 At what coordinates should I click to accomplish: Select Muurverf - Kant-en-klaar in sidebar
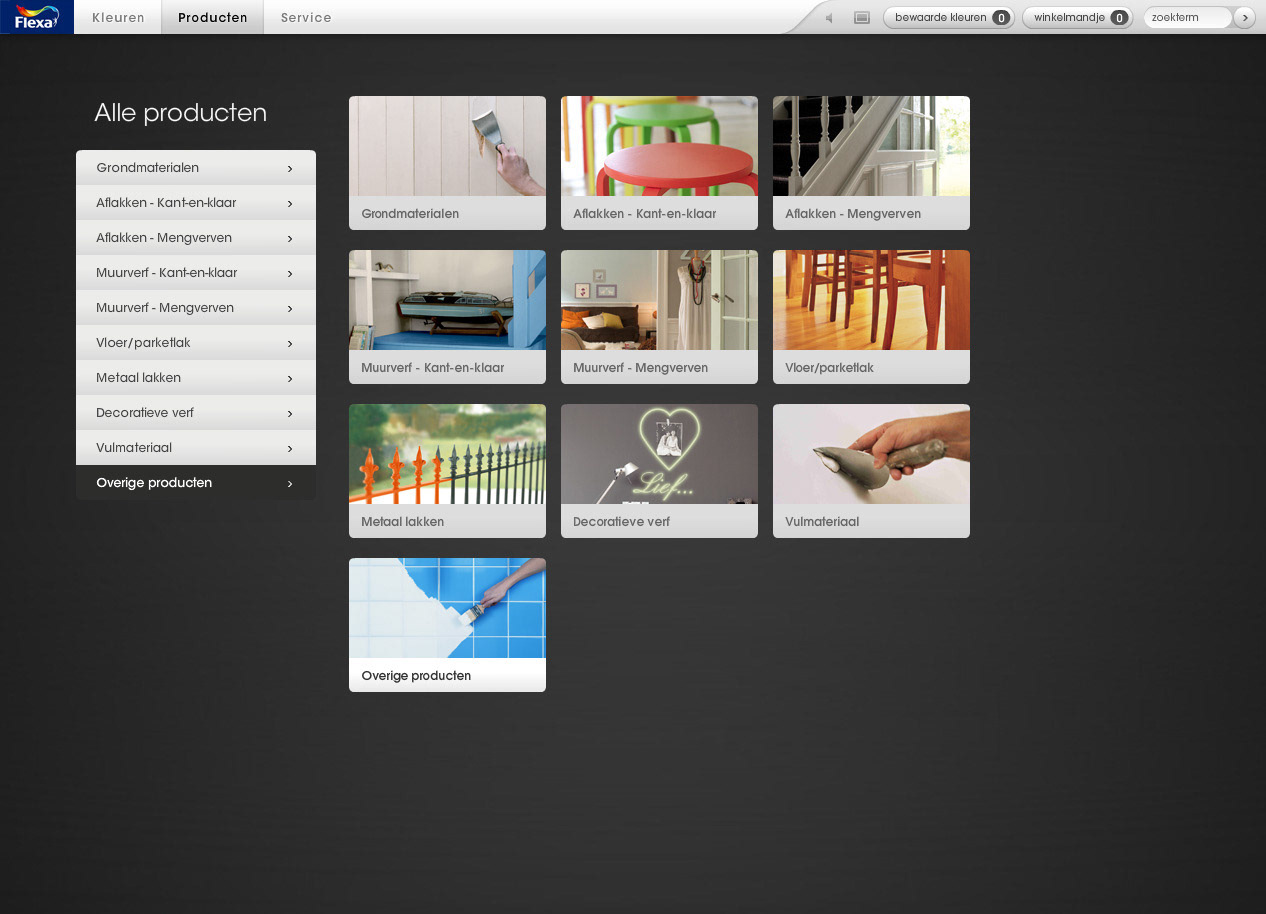pos(196,273)
